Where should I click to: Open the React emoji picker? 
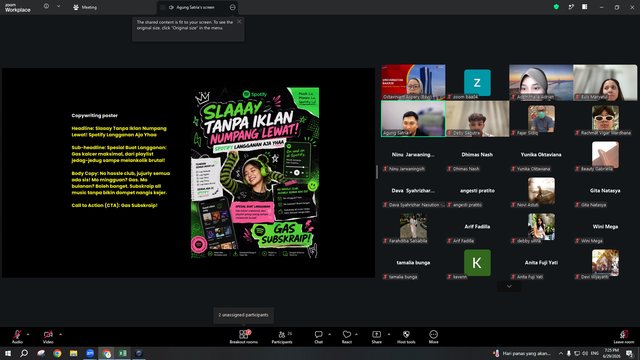coord(347,337)
